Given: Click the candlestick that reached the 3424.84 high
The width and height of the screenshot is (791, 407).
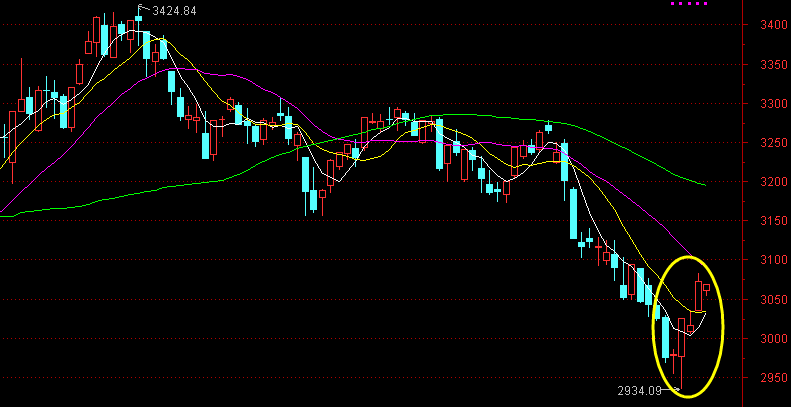Looking at the screenshot, I should click(138, 20).
